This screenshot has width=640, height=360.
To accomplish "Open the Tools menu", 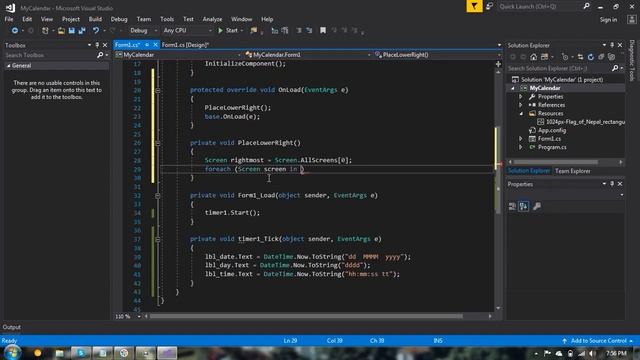I will coord(167,19).
